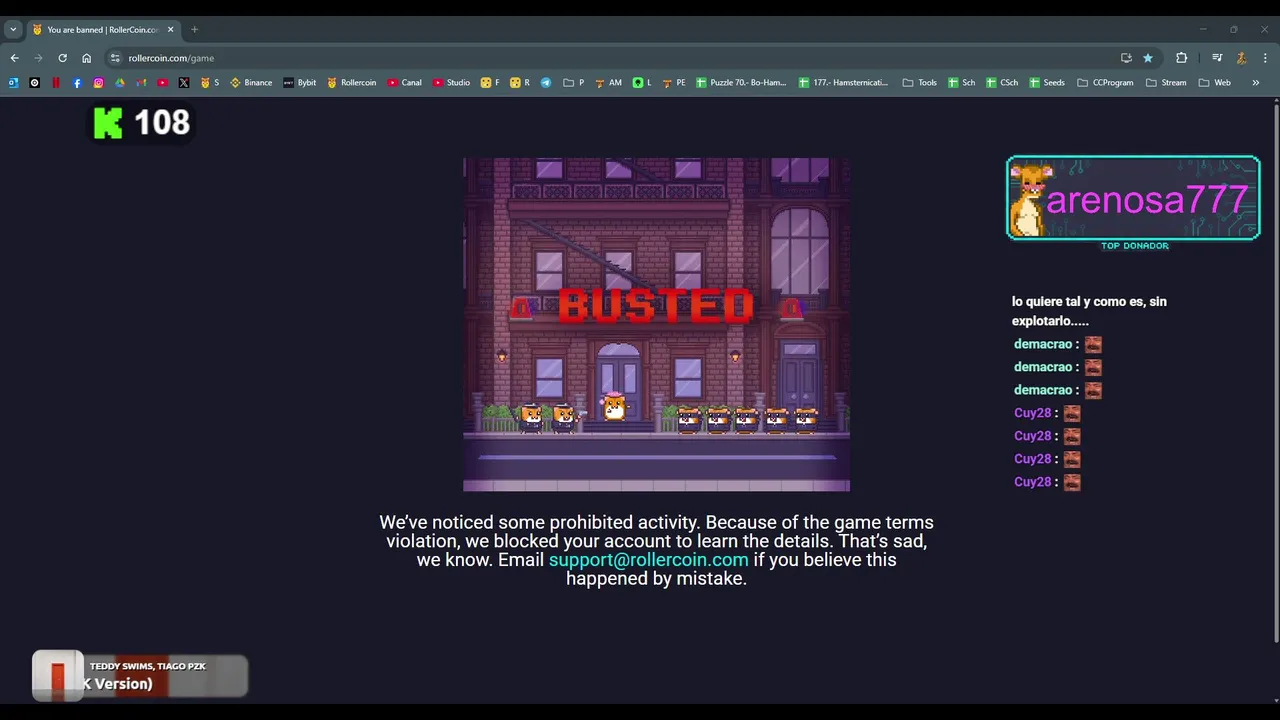Open the Outlook bookmark icon
Viewport: 1280px width, 720px height.
click(13, 83)
